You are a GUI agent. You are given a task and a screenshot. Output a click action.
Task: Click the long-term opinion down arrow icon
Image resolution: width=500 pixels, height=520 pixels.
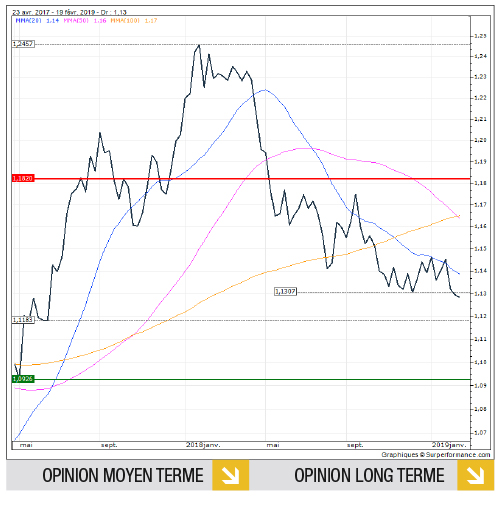pos(475,475)
